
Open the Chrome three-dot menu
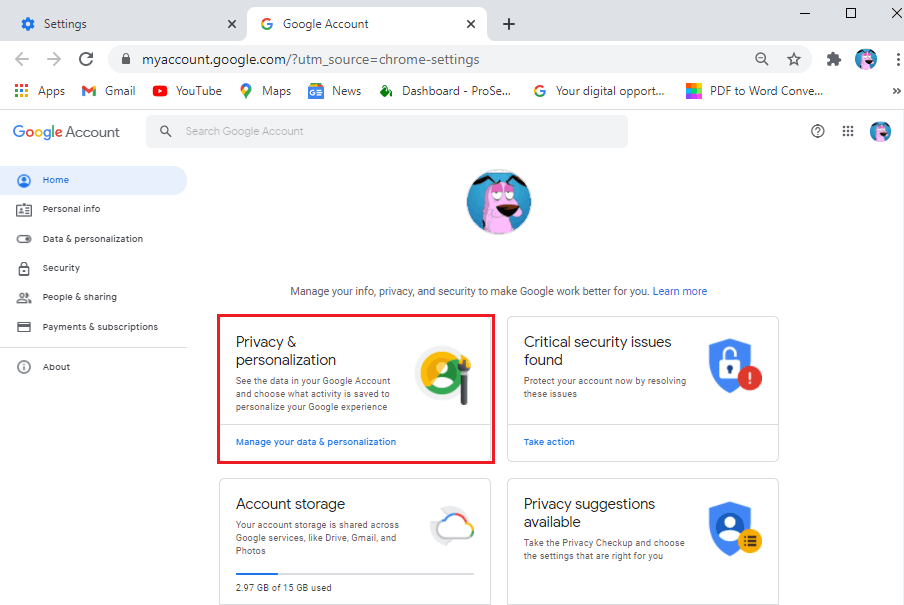[x=897, y=59]
